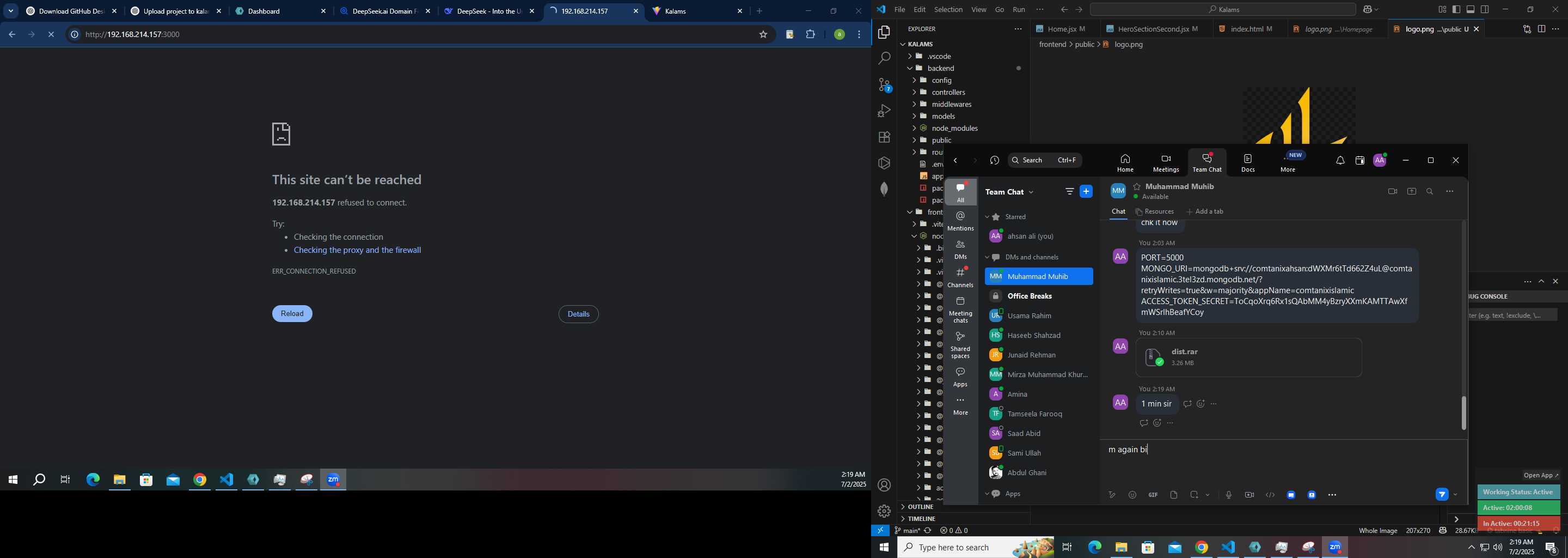Switch to HeroSectionSecond.jsx editor tab
The width and height of the screenshot is (1568, 558).
tap(1156, 29)
